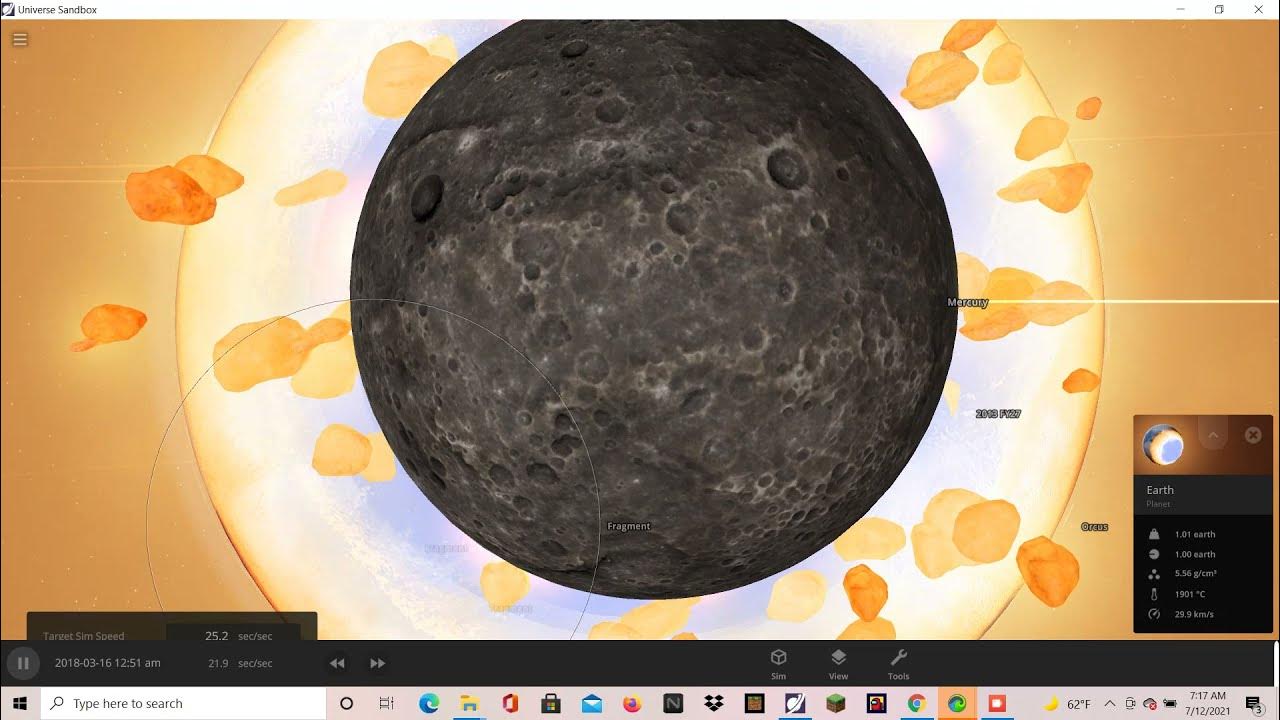Click the mass weight icon

[1154, 534]
